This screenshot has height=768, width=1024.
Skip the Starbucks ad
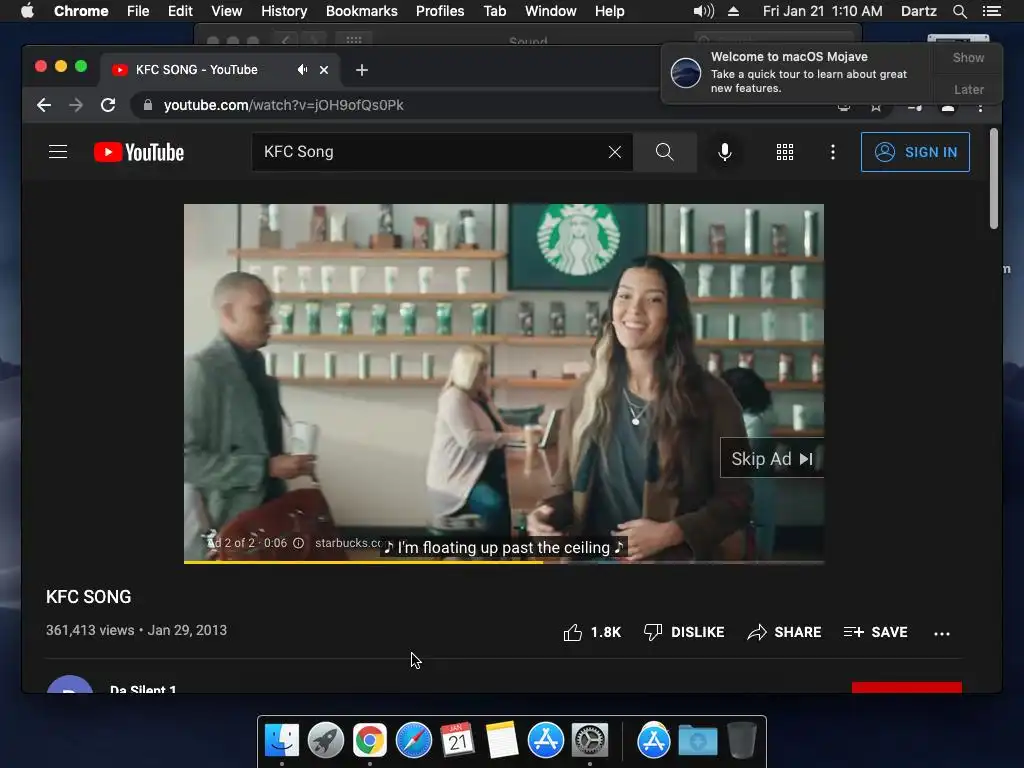pyautogui.click(x=772, y=458)
